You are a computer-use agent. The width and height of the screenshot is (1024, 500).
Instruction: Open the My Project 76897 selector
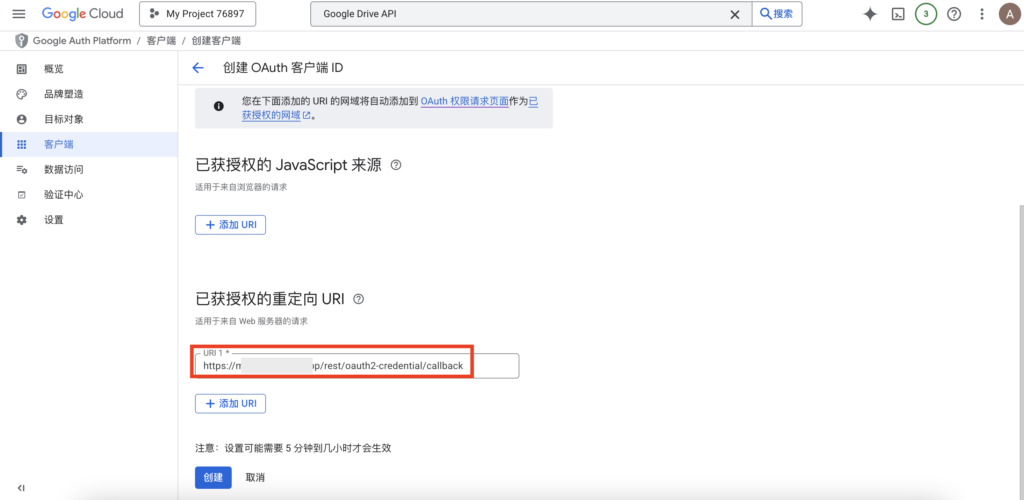click(x=198, y=14)
